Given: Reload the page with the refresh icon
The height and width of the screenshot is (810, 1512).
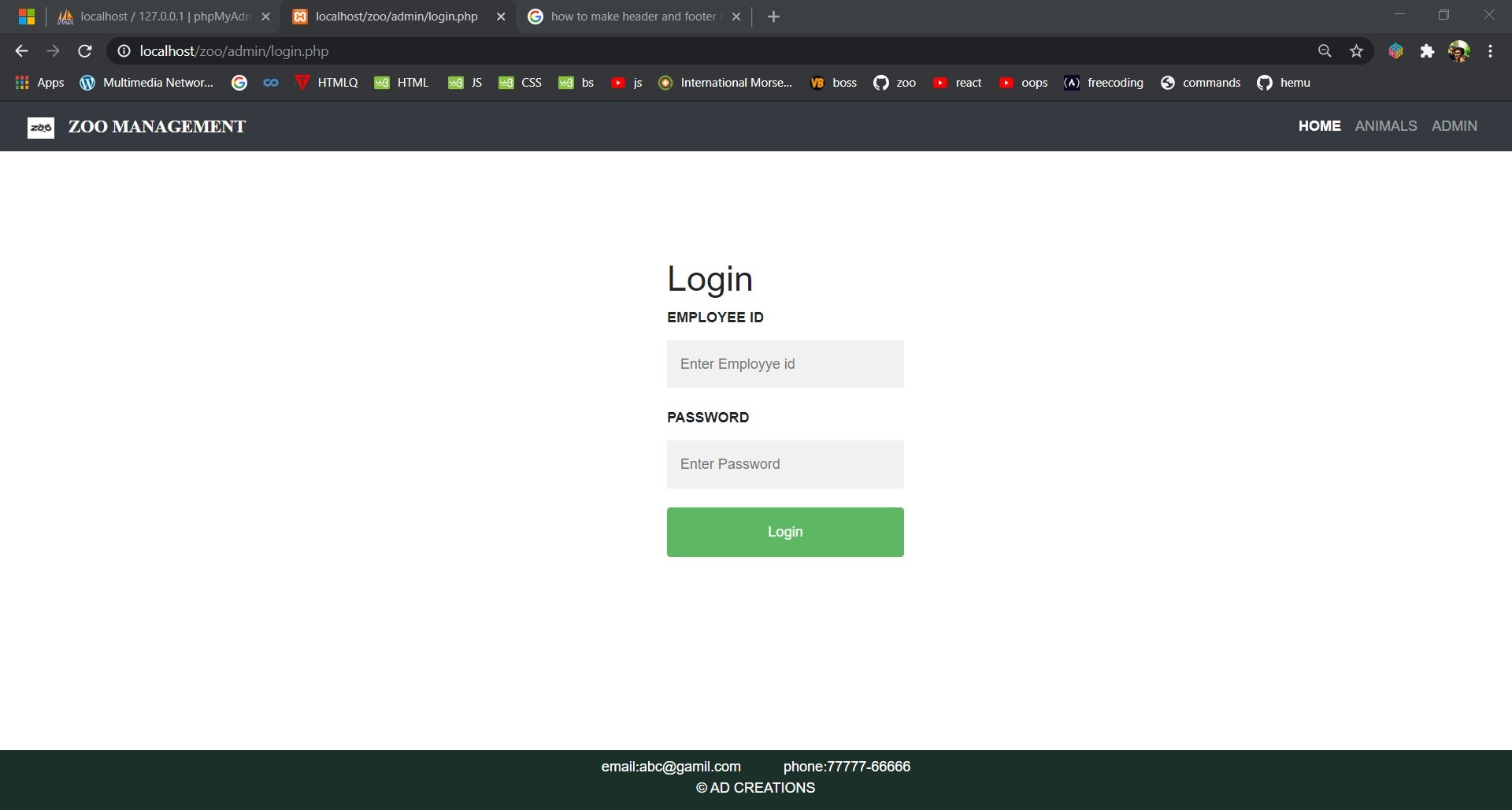Looking at the screenshot, I should 84,50.
